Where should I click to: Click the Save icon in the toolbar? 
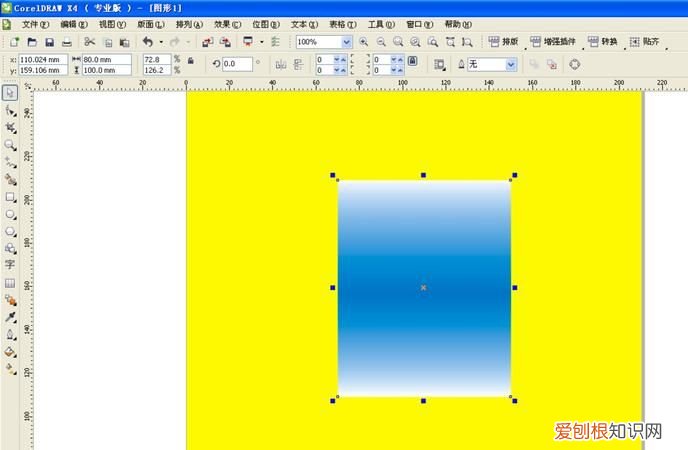pyautogui.click(x=49, y=42)
